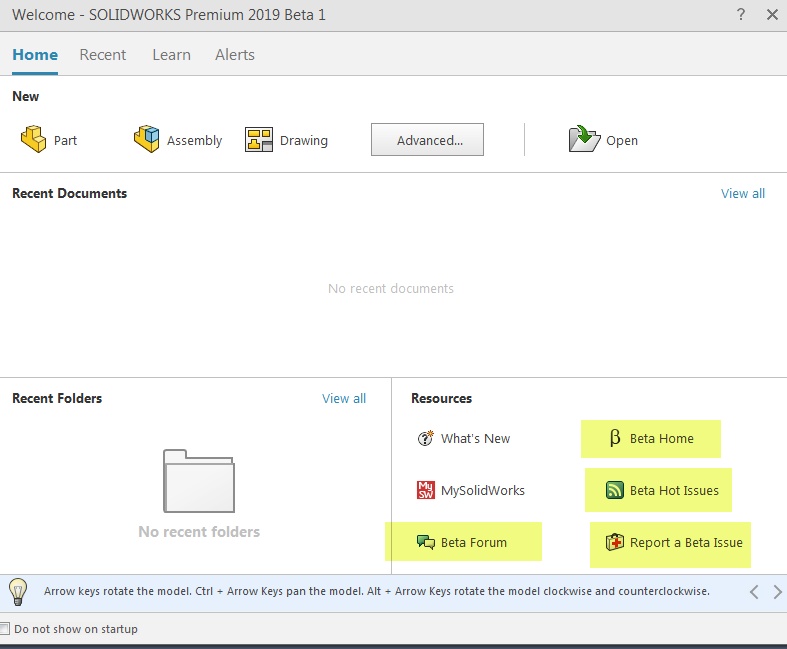
Task: Click the Beta Forum chat bubbles icon
Action: point(426,542)
